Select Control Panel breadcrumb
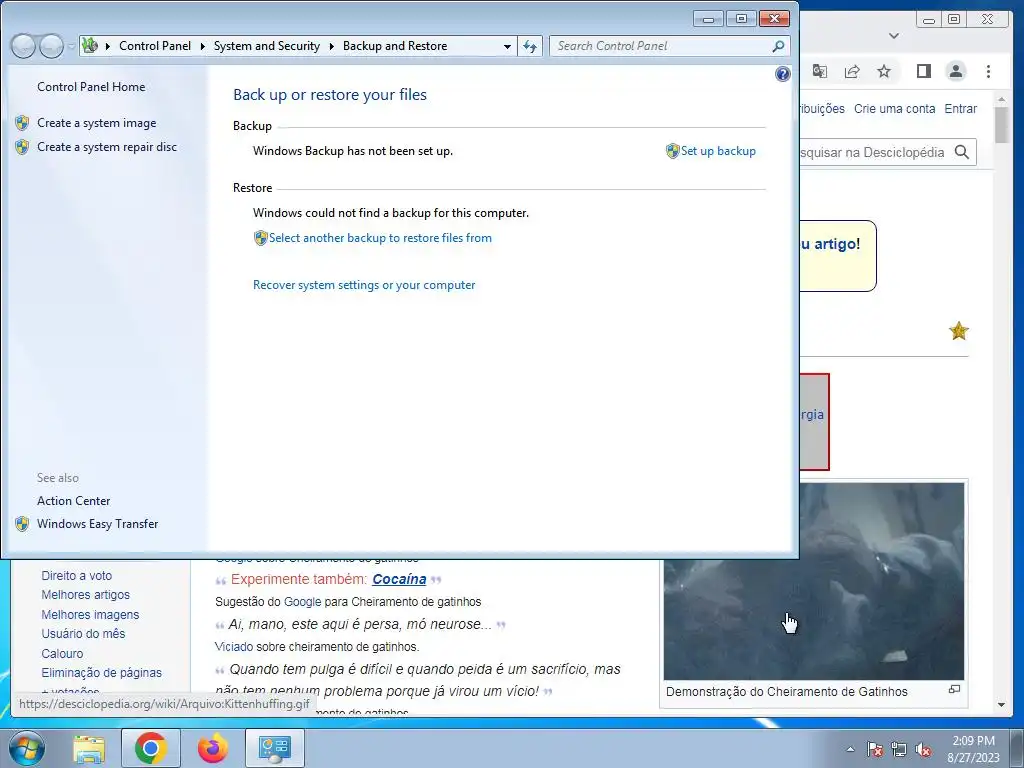This screenshot has height=768, width=1024. pos(155,46)
